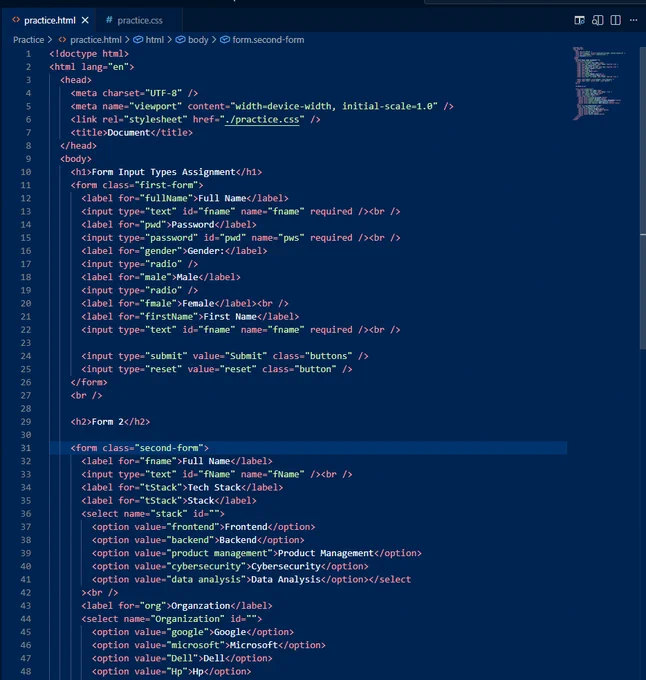Click the Hp option line
This screenshot has height=680, width=646.
[x=172, y=671]
